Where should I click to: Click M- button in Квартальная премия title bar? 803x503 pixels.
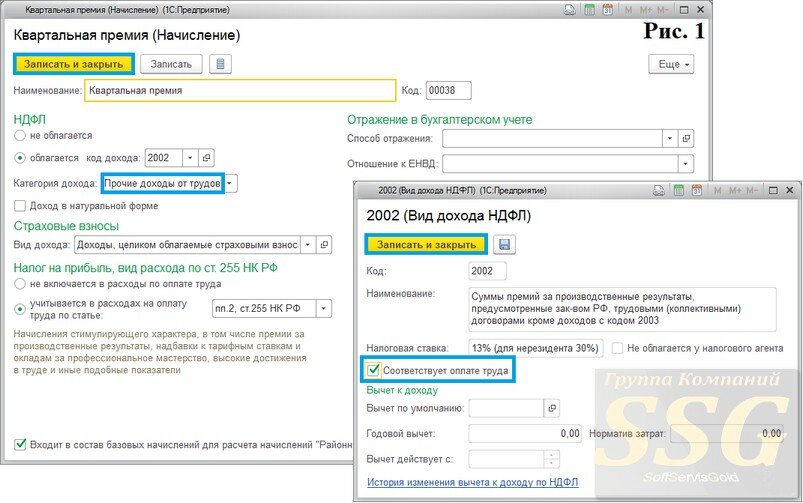[663, 10]
